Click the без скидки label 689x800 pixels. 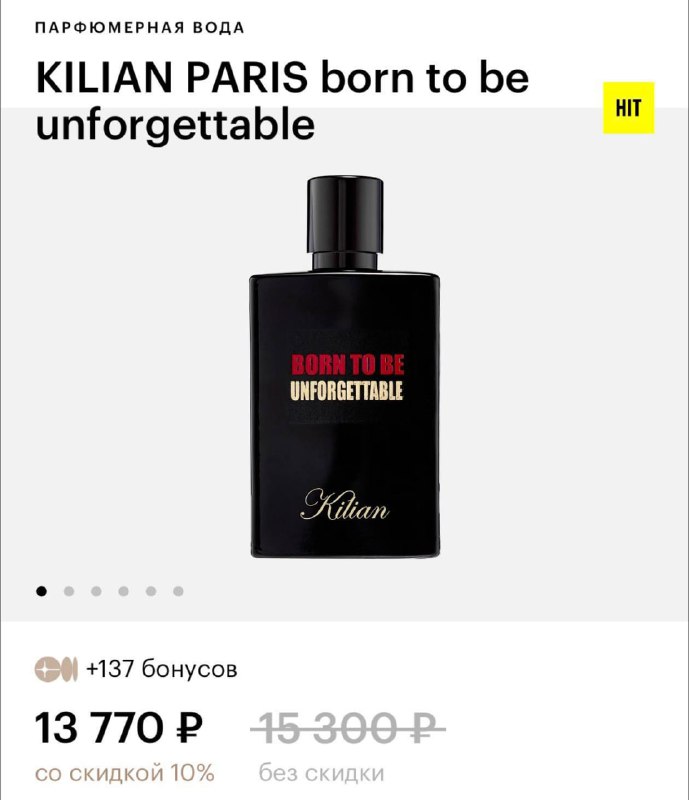[x=322, y=773]
